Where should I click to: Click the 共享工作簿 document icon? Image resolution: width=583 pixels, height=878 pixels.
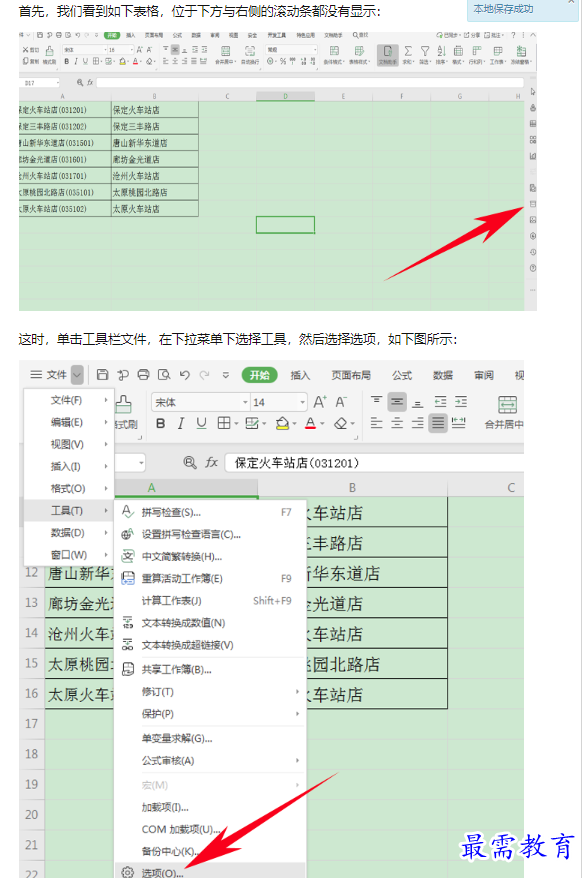click(x=128, y=669)
